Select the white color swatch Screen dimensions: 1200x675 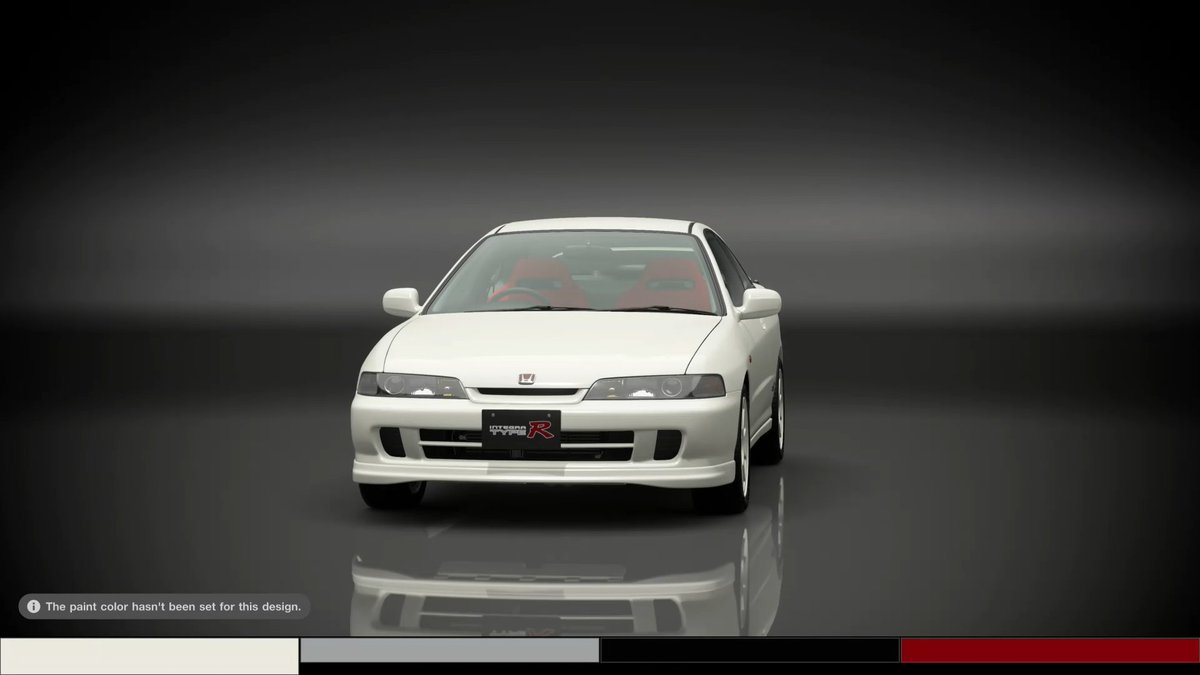[149, 656]
